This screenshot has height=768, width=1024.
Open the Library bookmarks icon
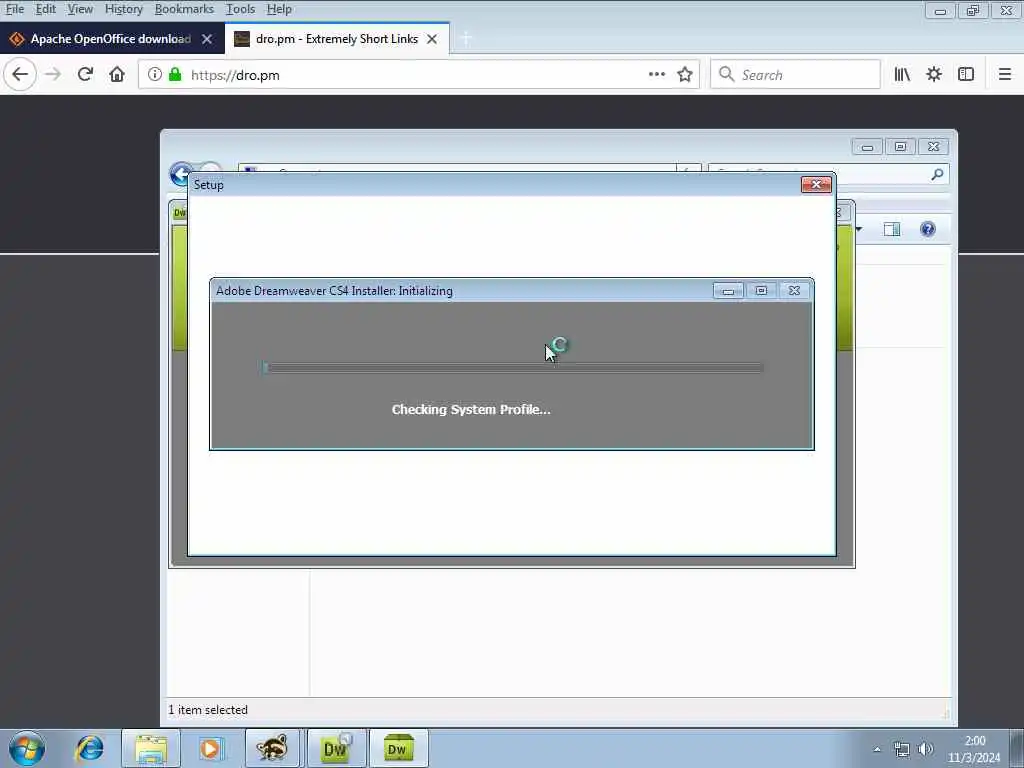pyautogui.click(x=902, y=74)
